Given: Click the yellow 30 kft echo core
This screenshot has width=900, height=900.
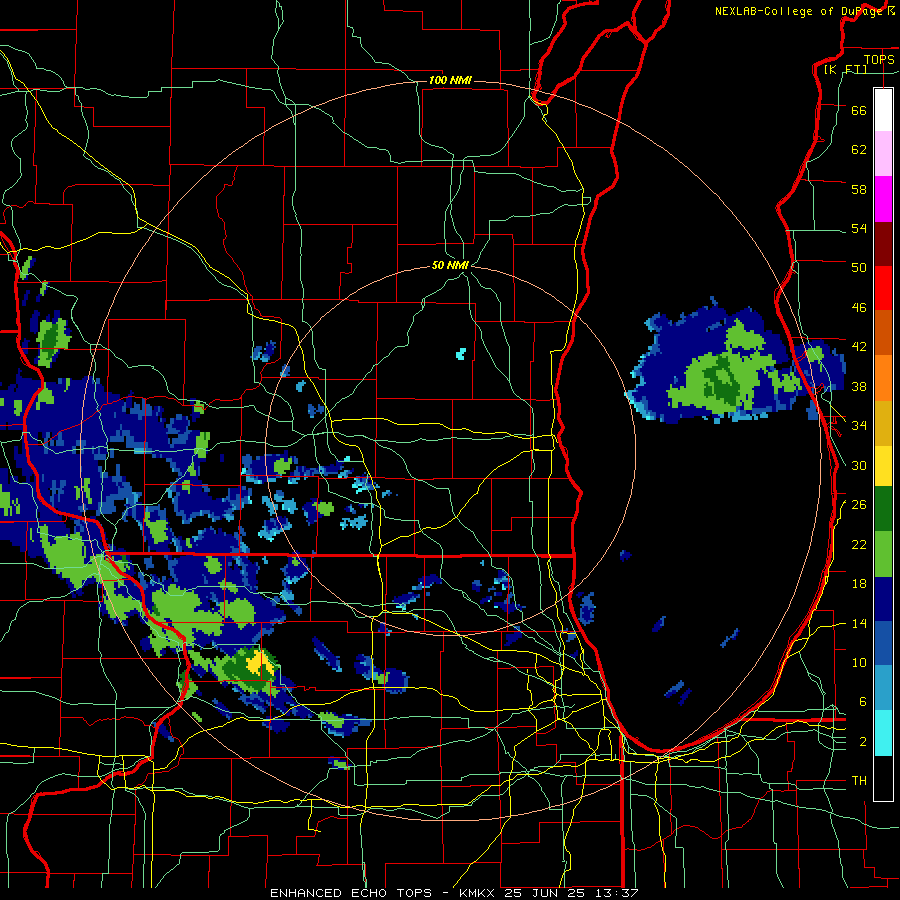Looking at the screenshot, I should (261, 662).
